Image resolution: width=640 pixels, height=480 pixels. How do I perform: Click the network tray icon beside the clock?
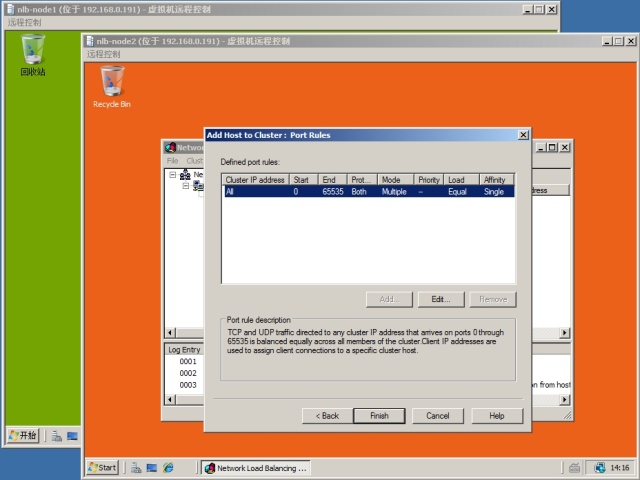tap(600, 467)
